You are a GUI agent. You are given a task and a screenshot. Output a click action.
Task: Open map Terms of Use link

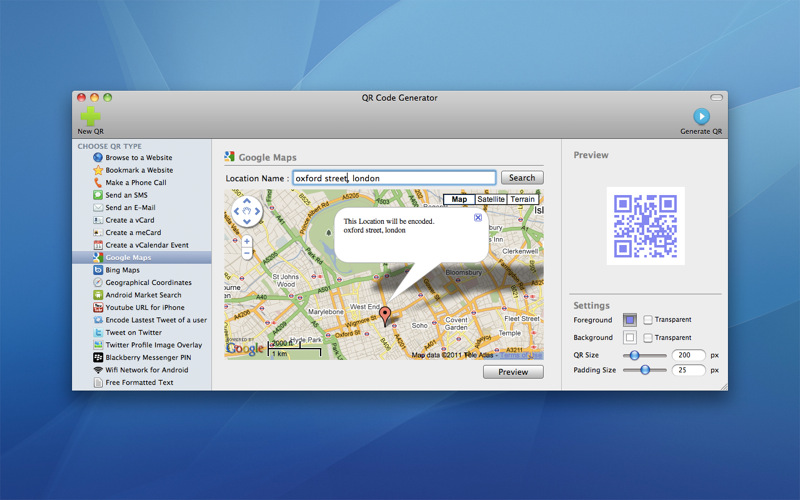coord(521,355)
